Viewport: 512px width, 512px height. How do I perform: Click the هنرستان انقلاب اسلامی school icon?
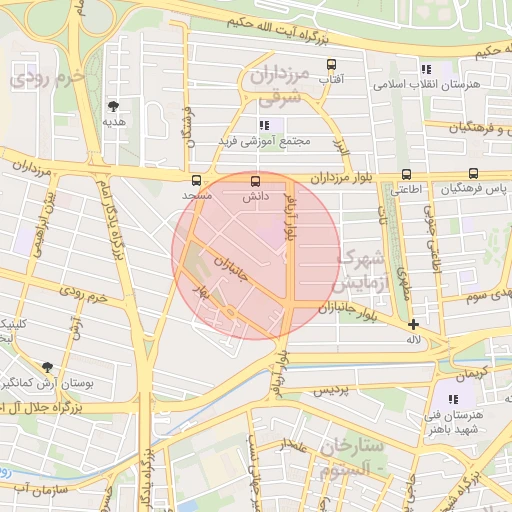[426, 69]
